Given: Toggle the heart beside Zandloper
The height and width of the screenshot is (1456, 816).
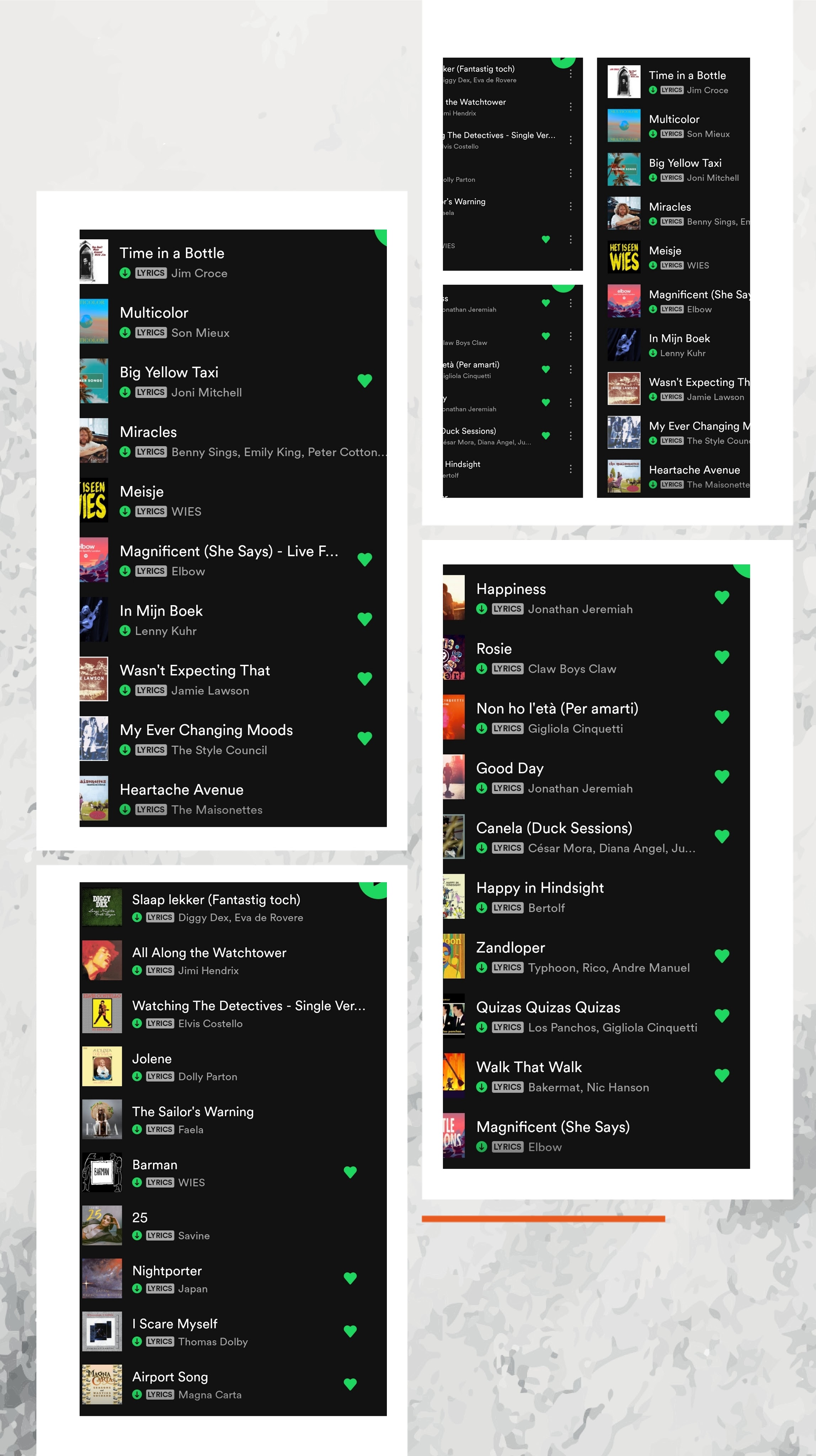Looking at the screenshot, I should pos(722,956).
